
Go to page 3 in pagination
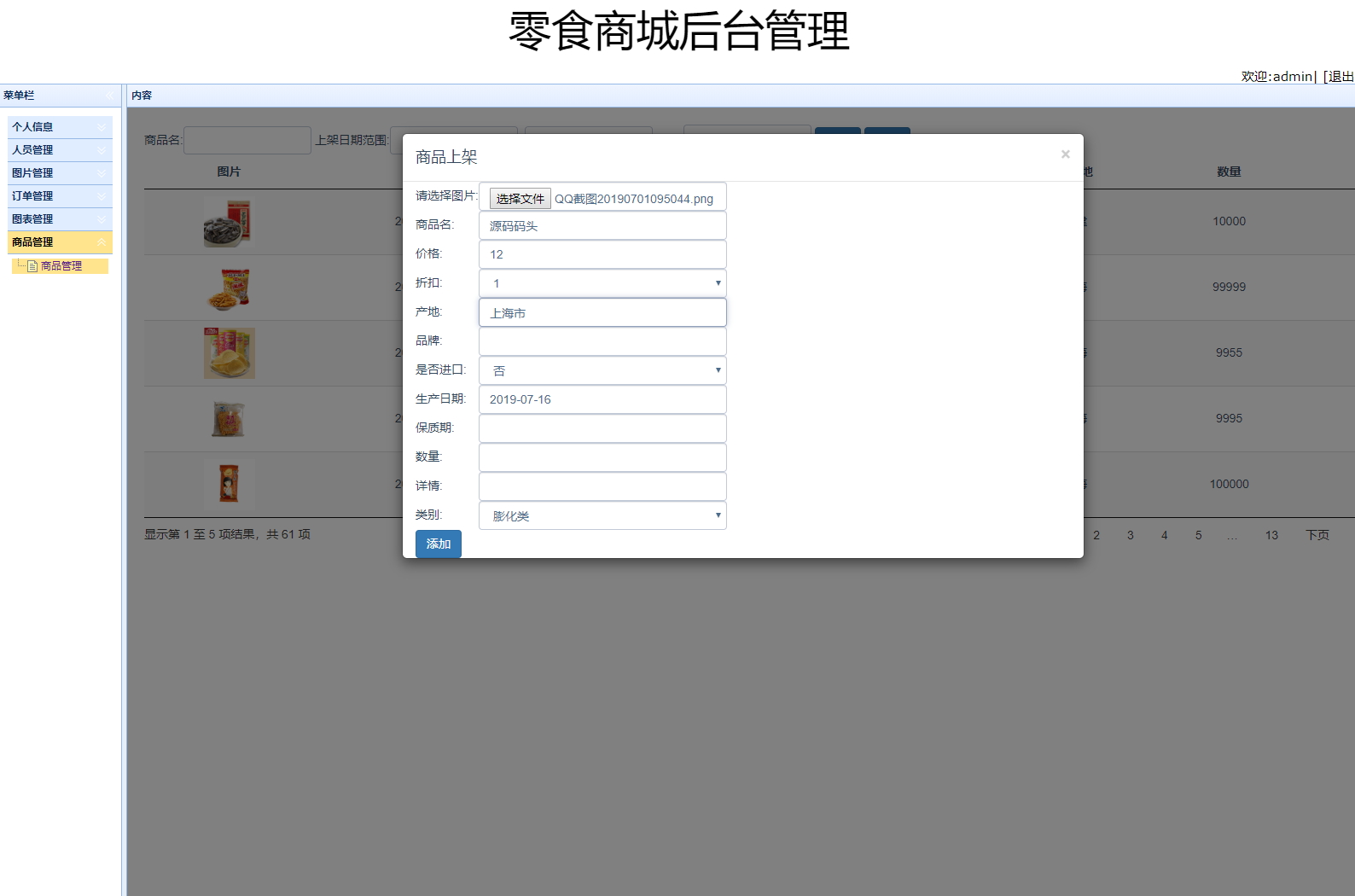click(x=1131, y=535)
